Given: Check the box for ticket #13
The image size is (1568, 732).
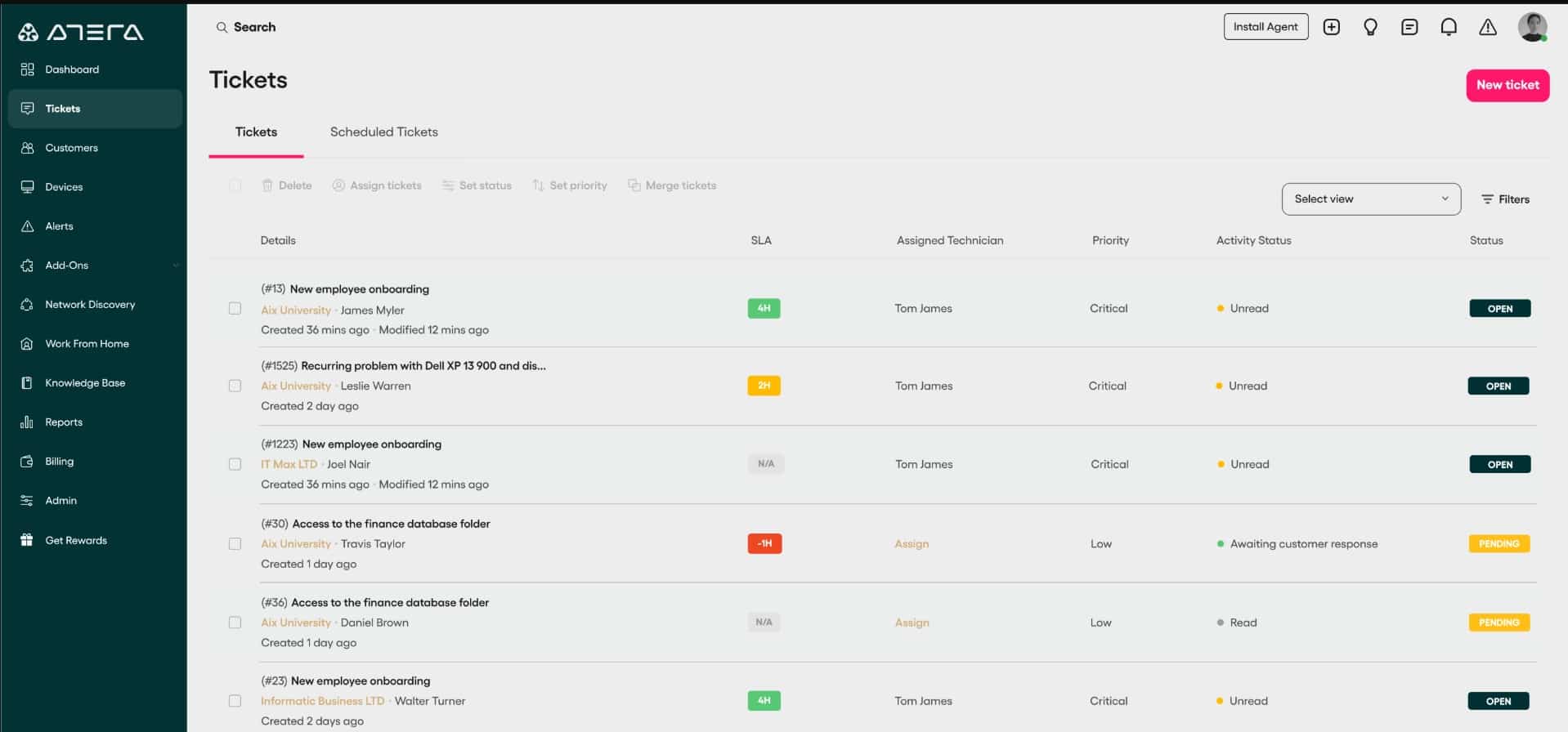Looking at the screenshot, I should coord(235,309).
